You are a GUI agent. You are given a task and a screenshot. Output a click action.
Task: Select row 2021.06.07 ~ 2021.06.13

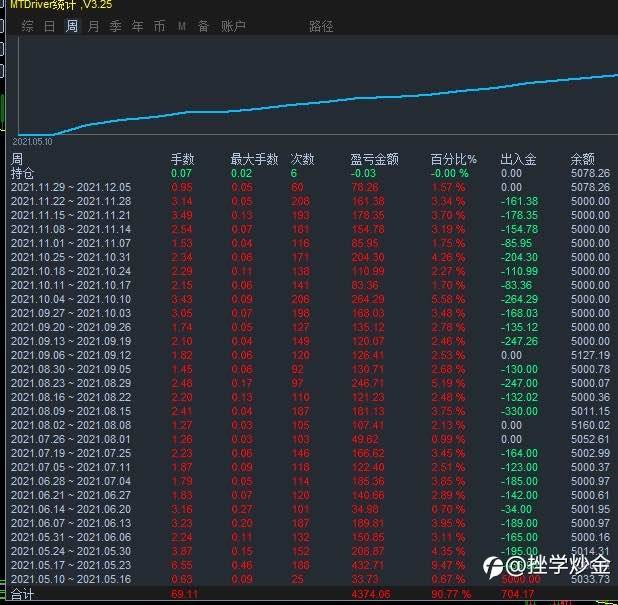[x=310, y=523]
